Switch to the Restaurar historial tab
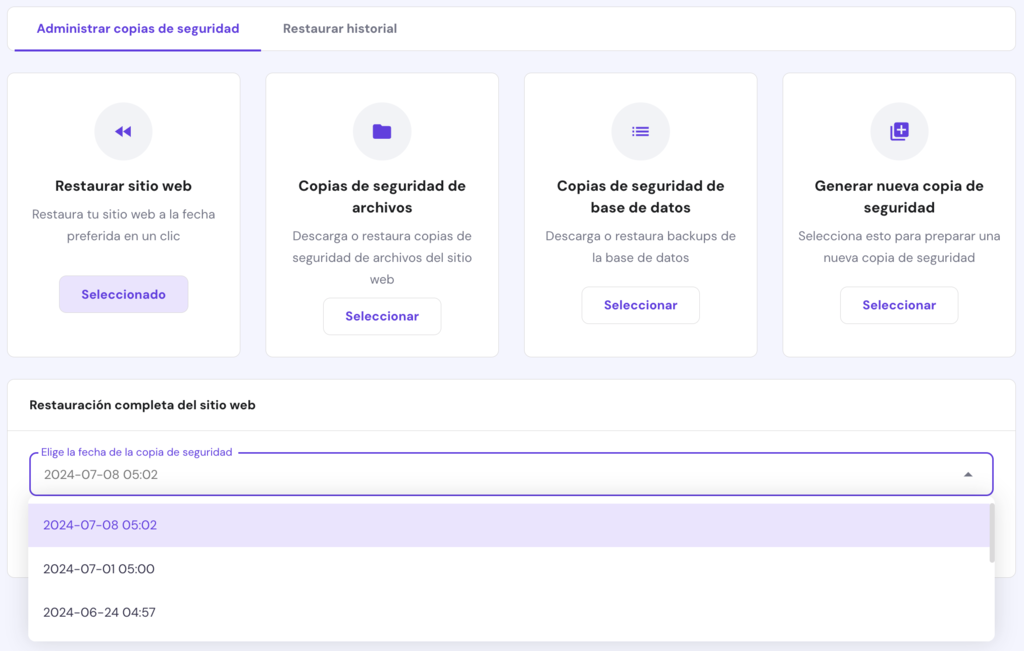Viewport: 1024px width, 651px height. pyautogui.click(x=340, y=29)
